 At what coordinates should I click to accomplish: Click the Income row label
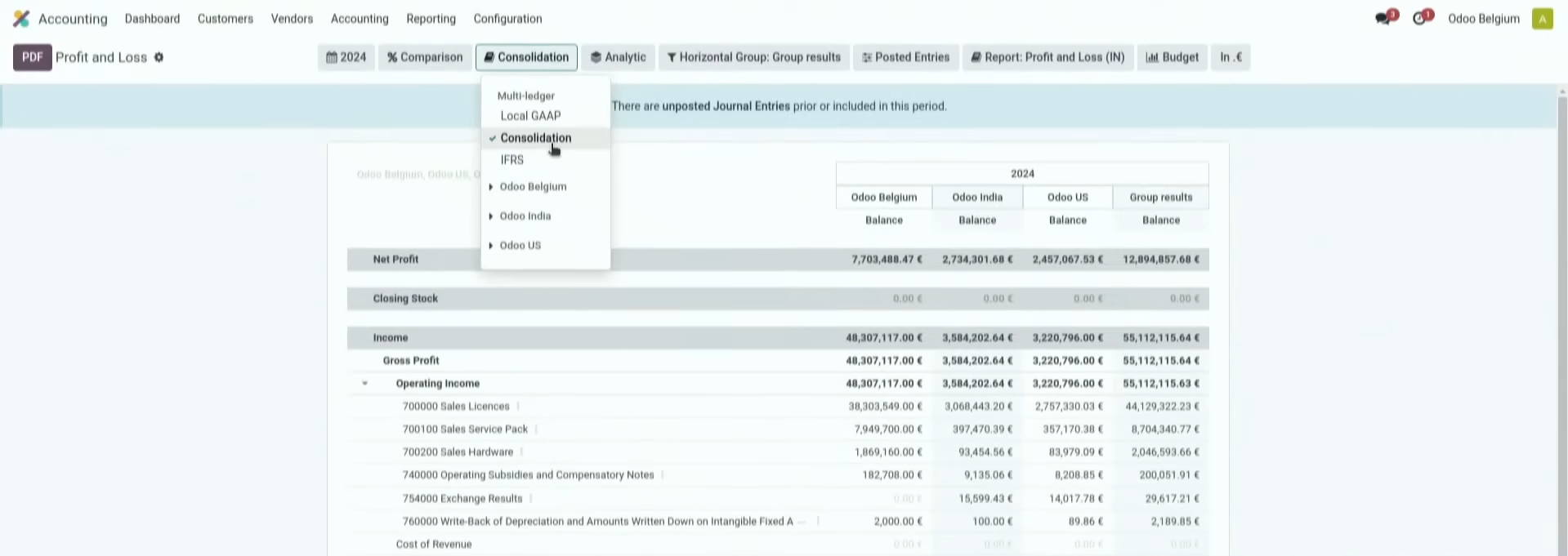coord(390,338)
